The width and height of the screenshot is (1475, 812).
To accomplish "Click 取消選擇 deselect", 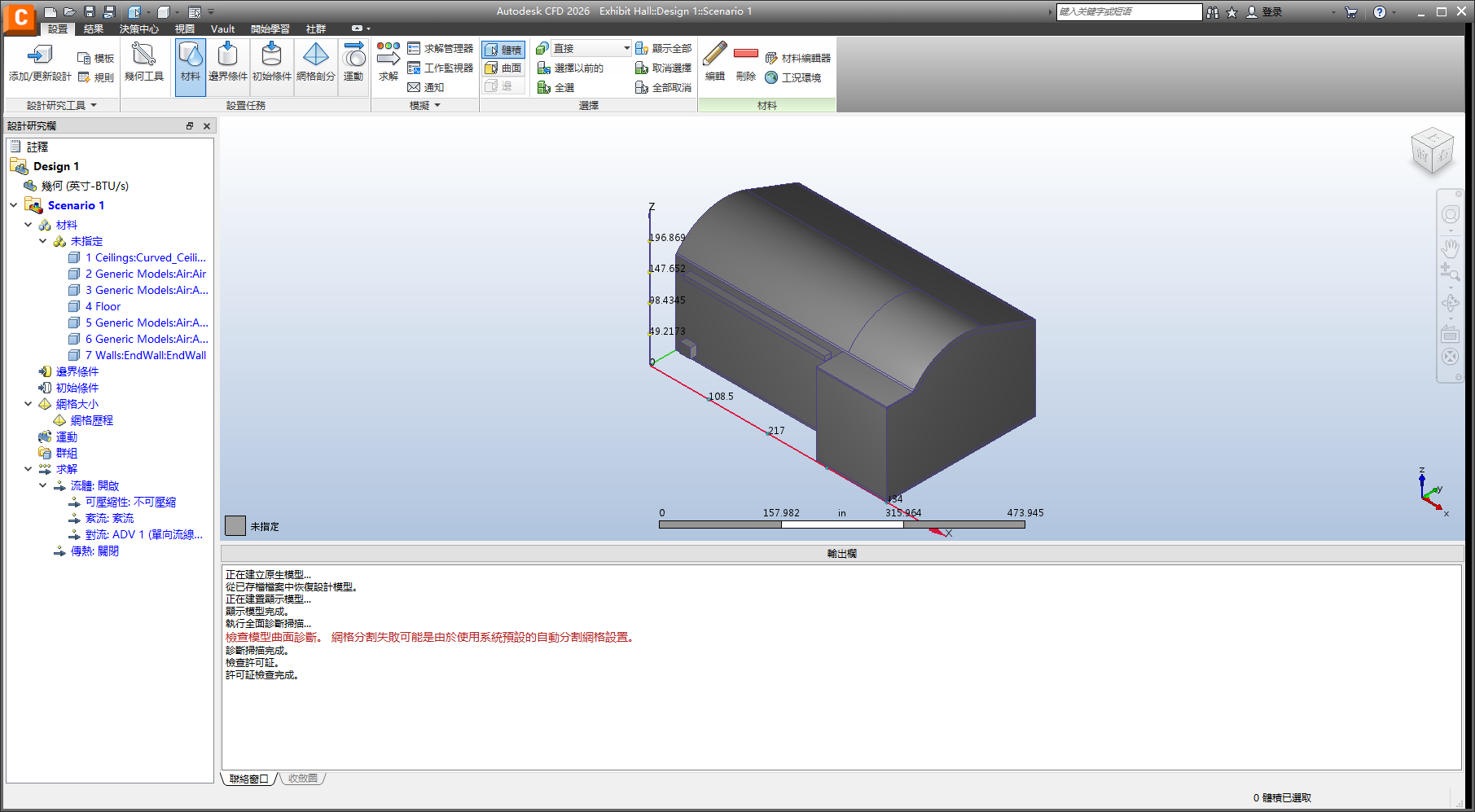I will (x=664, y=68).
